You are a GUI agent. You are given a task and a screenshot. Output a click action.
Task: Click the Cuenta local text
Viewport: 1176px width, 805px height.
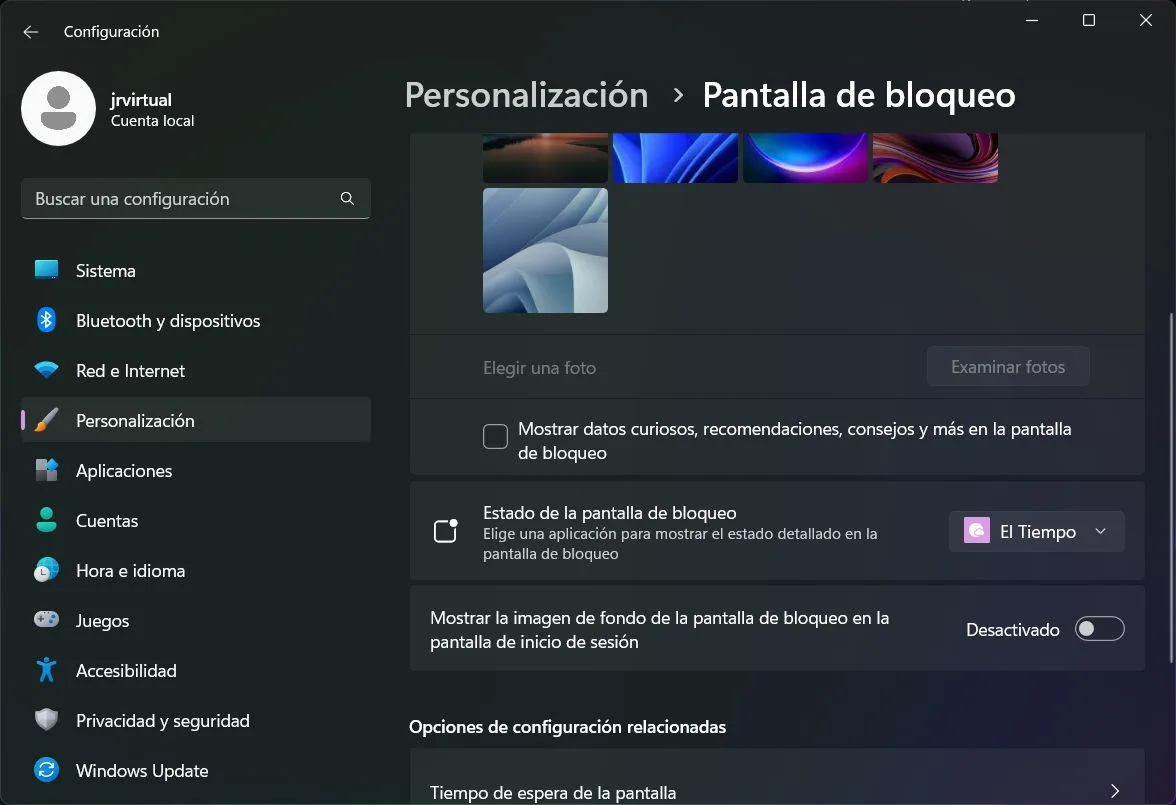tap(152, 121)
